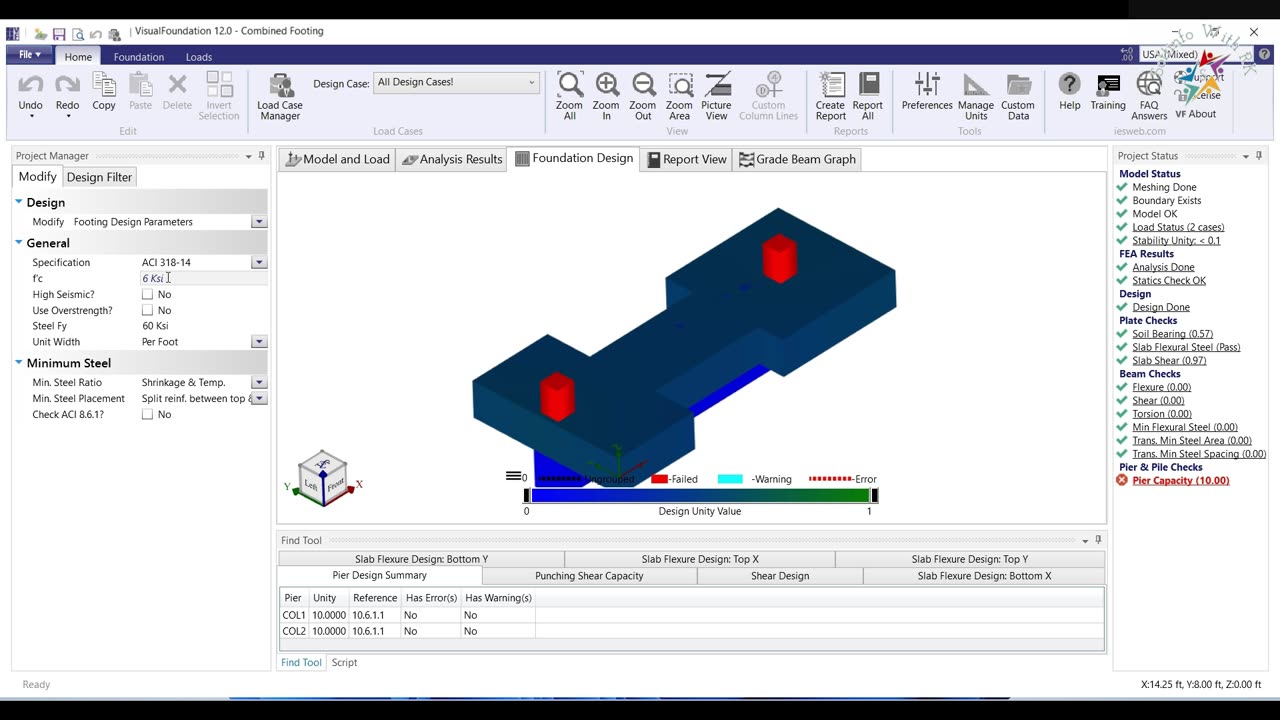Click the Redo icon in the ribbon
1280x720 pixels.
[67, 85]
